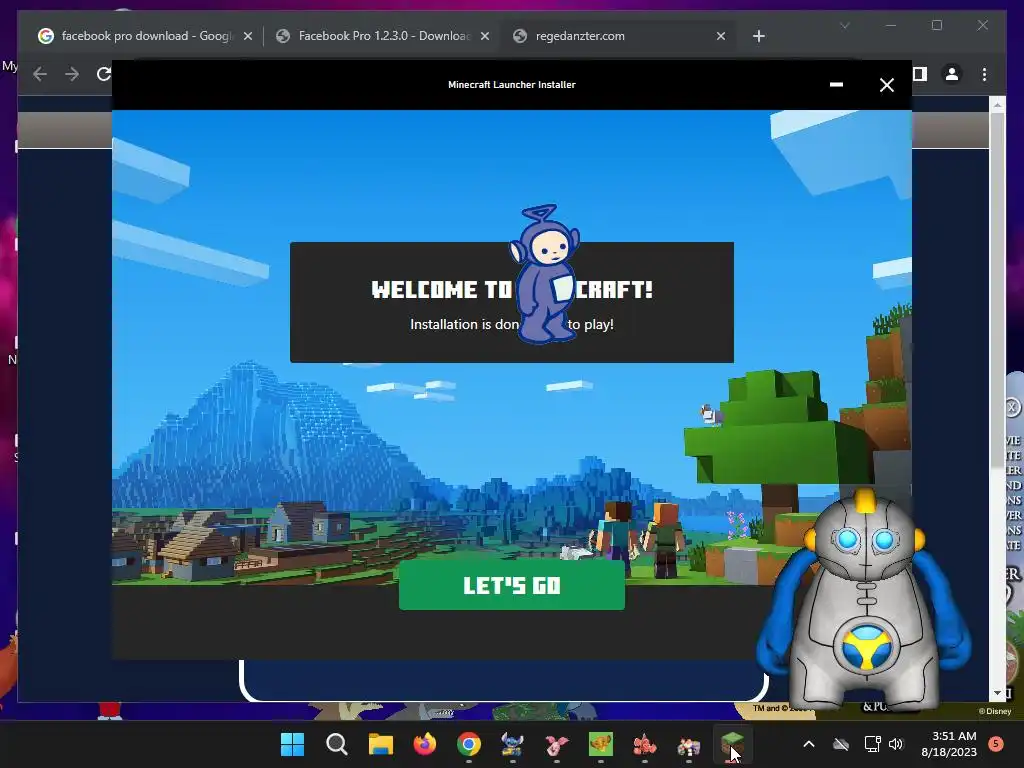Image resolution: width=1024 pixels, height=768 pixels.
Task: Open network status tray icon
Action: coord(872,744)
